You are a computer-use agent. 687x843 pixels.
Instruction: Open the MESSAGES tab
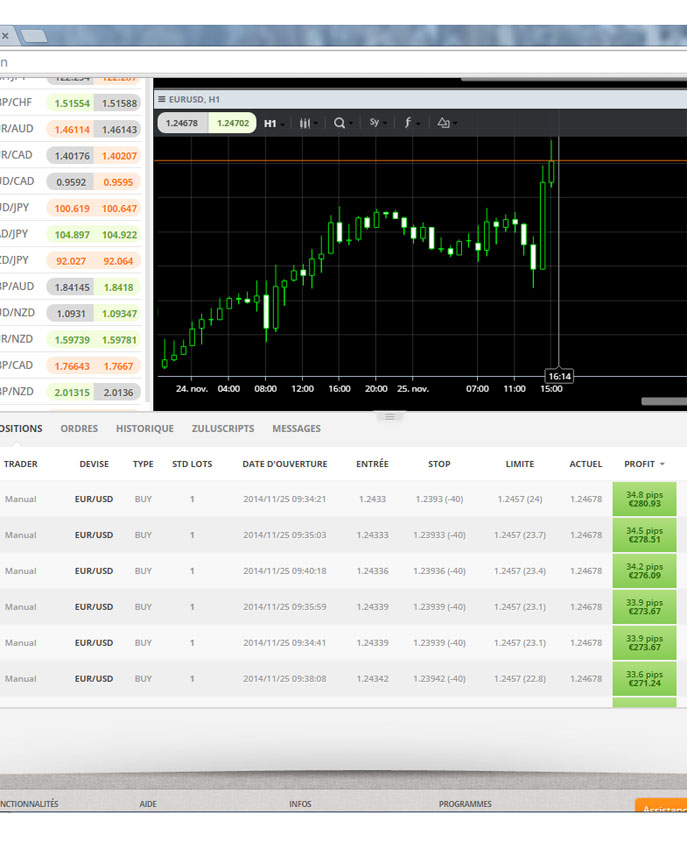click(296, 428)
